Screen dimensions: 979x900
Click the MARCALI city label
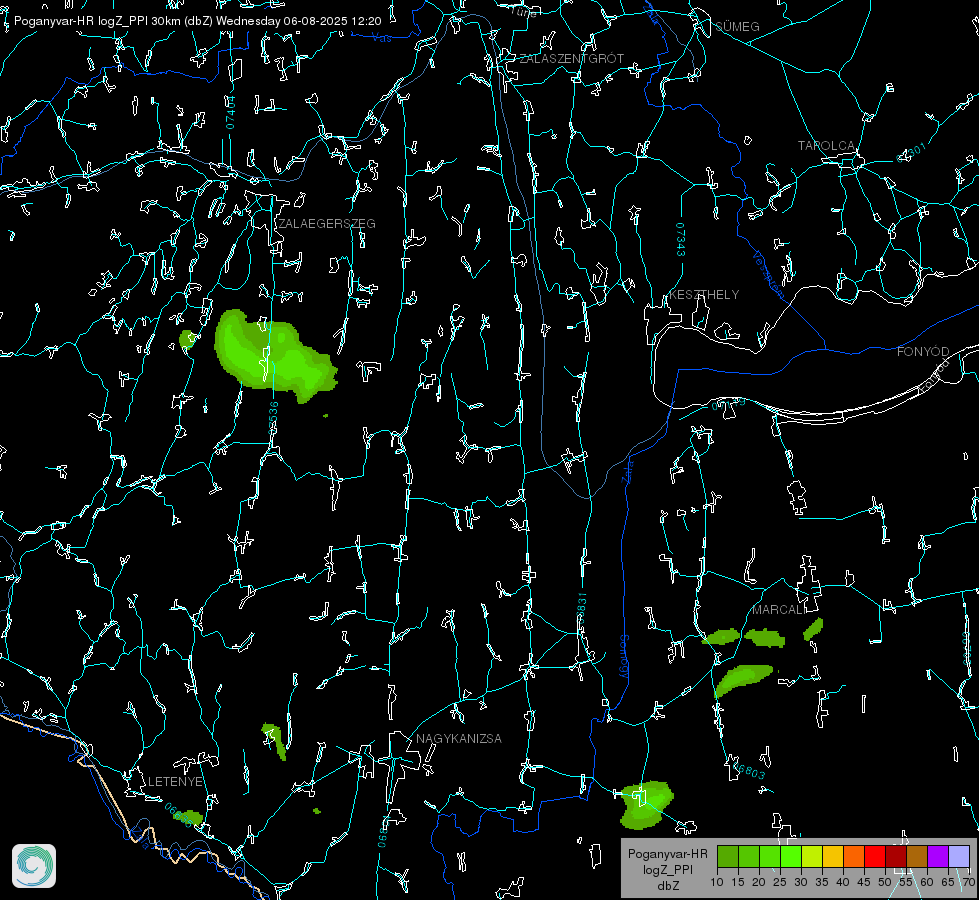click(x=779, y=610)
